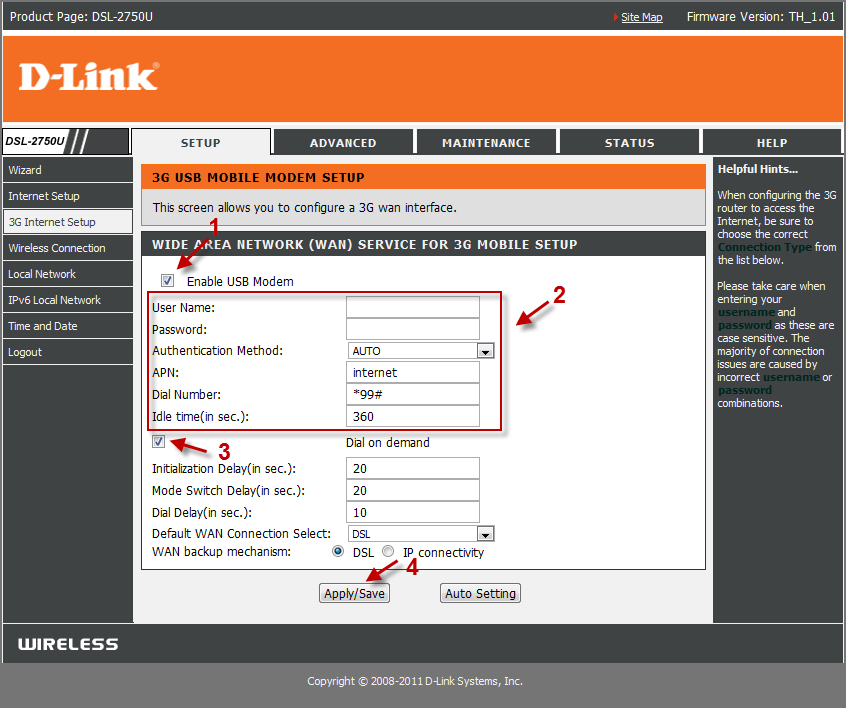
Task: Open the STATUS tab
Action: point(630,142)
